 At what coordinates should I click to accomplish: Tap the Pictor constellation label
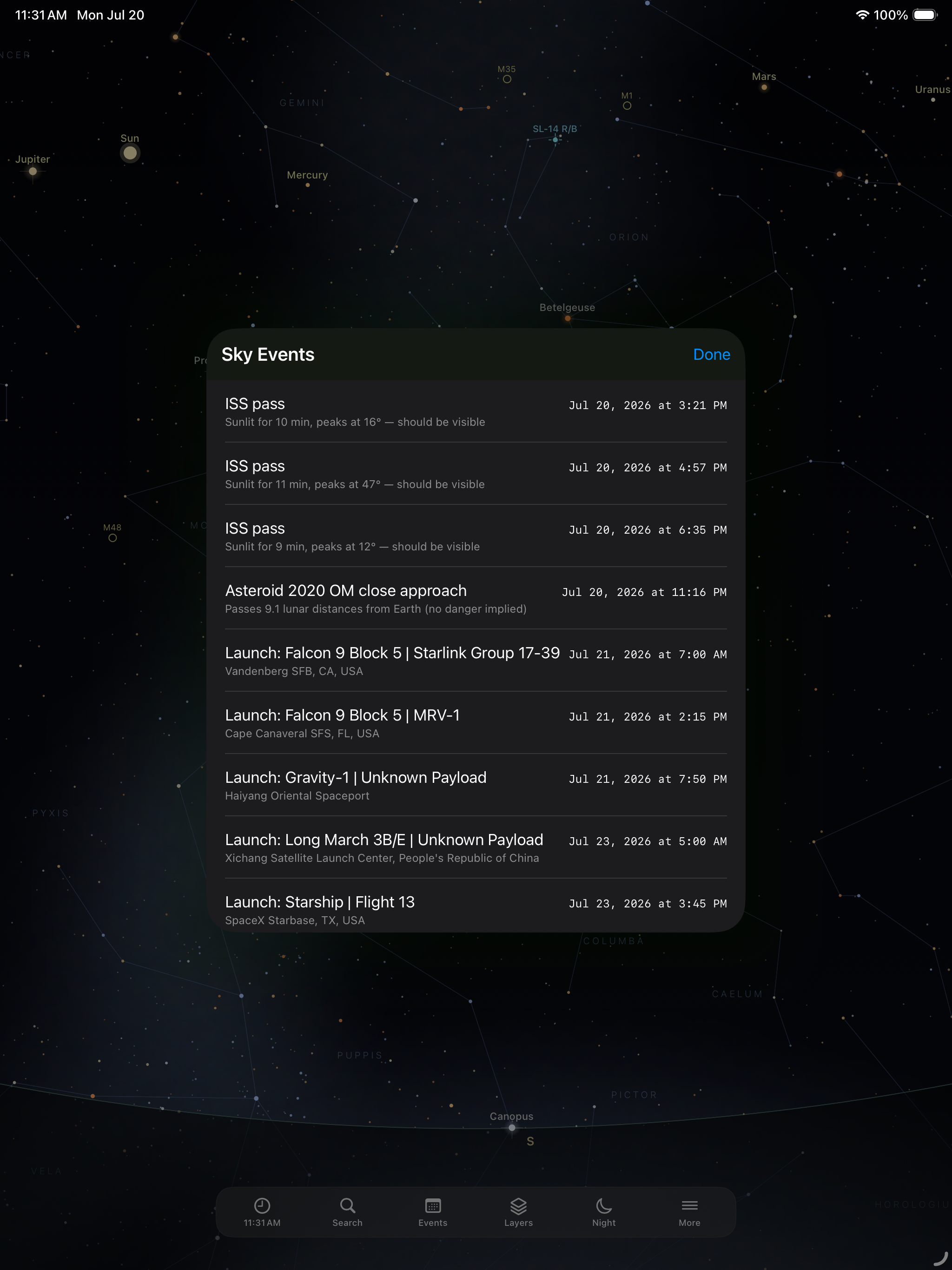pos(634,1095)
